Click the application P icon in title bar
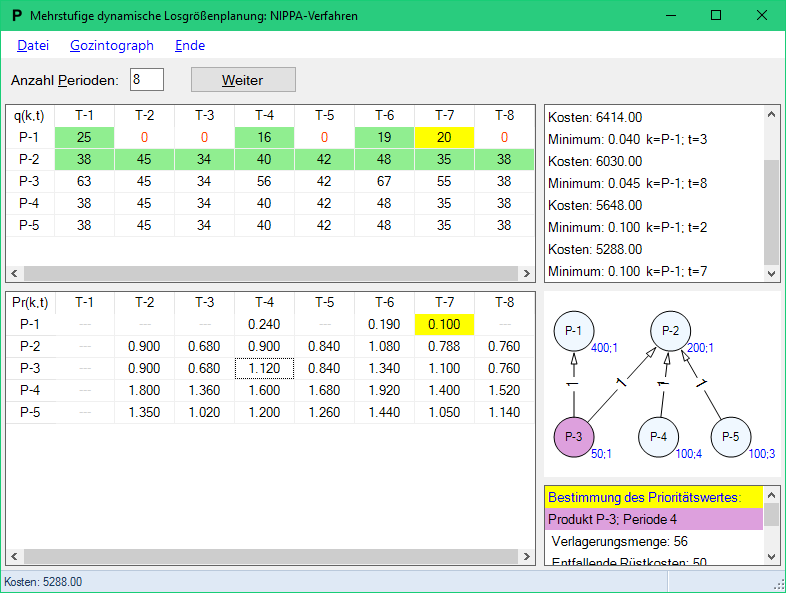This screenshot has width=786, height=593. tap(16, 16)
